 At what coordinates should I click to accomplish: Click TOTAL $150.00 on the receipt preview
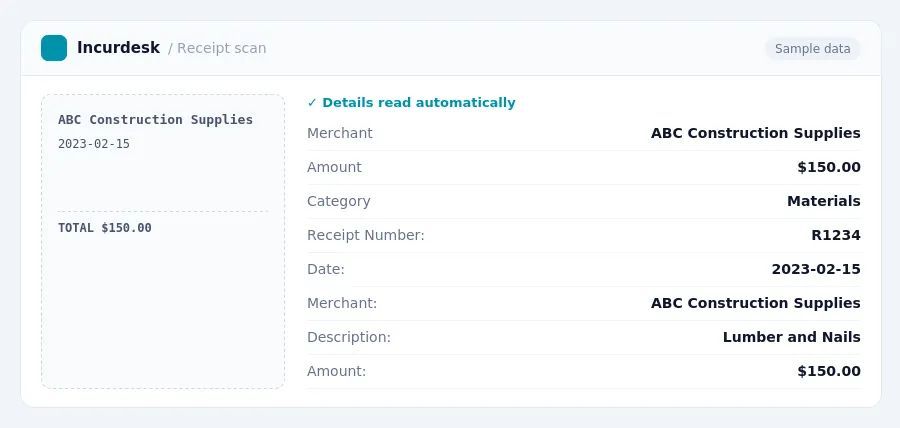pyautogui.click(x=105, y=228)
